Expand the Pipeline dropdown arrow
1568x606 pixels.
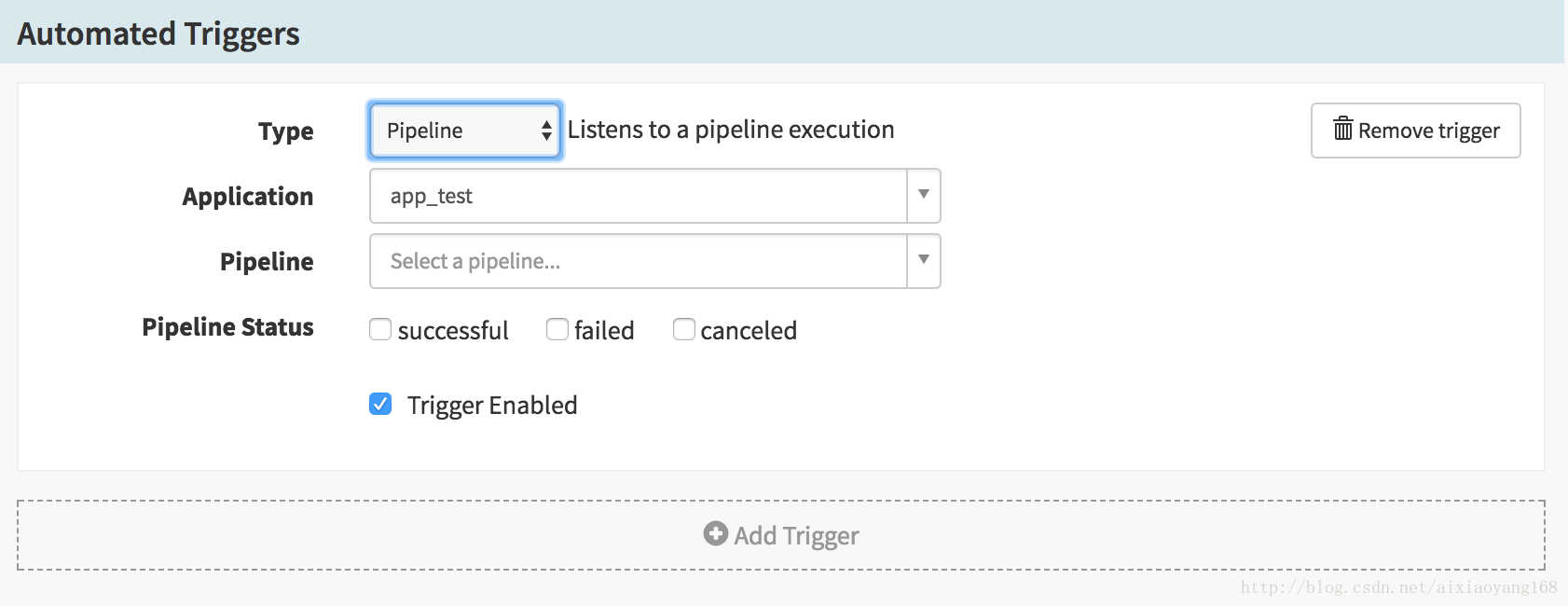(924, 260)
